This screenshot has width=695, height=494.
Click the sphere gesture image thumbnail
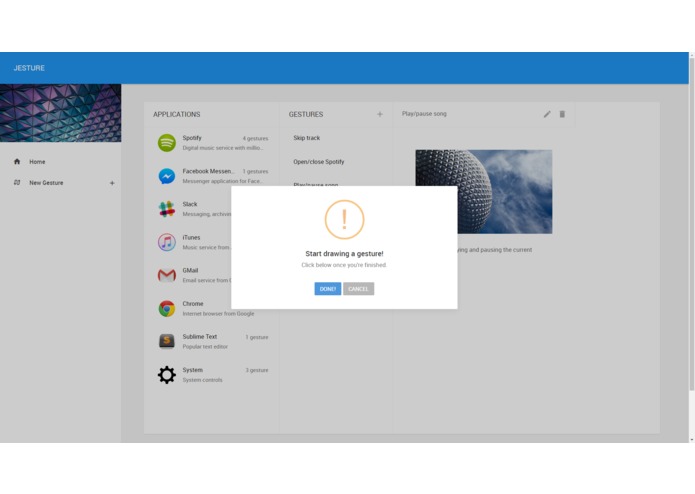(x=484, y=191)
